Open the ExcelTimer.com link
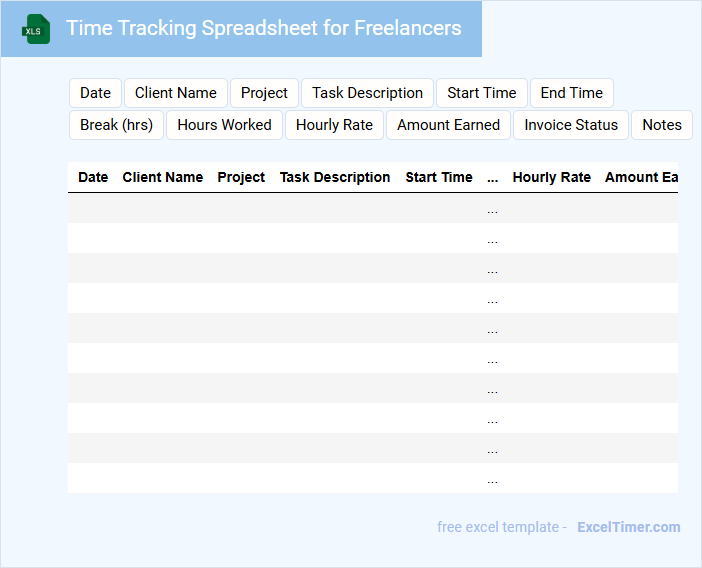This screenshot has width=702, height=568. 628,527
